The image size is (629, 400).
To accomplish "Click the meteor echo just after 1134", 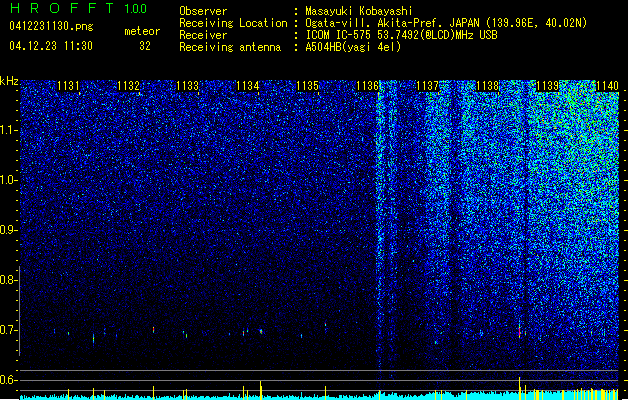I will coord(261,331).
